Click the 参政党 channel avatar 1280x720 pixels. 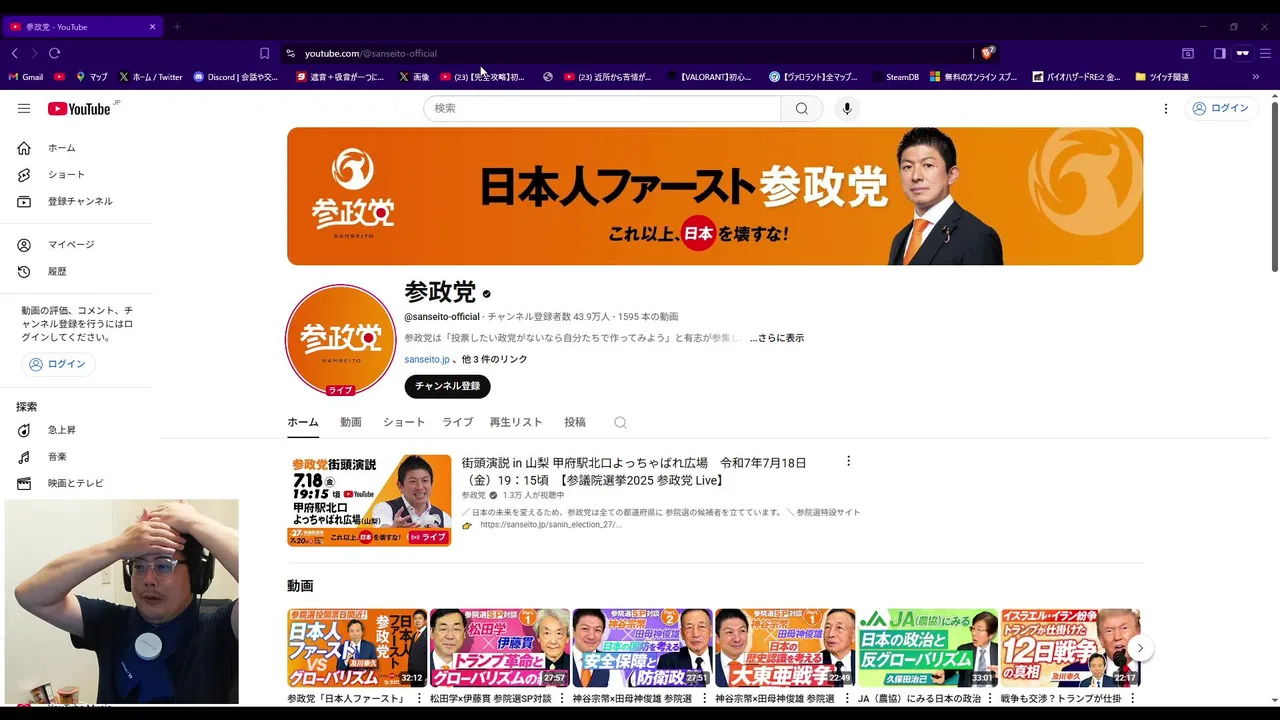coord(340,340)
